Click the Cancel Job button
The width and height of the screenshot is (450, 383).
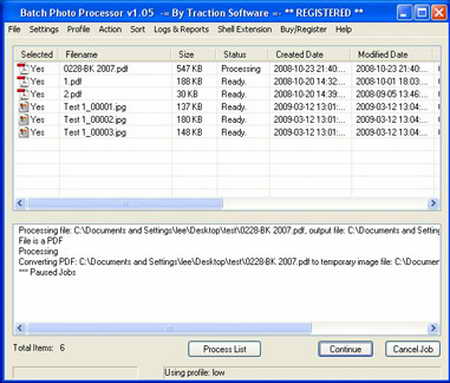pyautogui.click(x=413, y=349)
